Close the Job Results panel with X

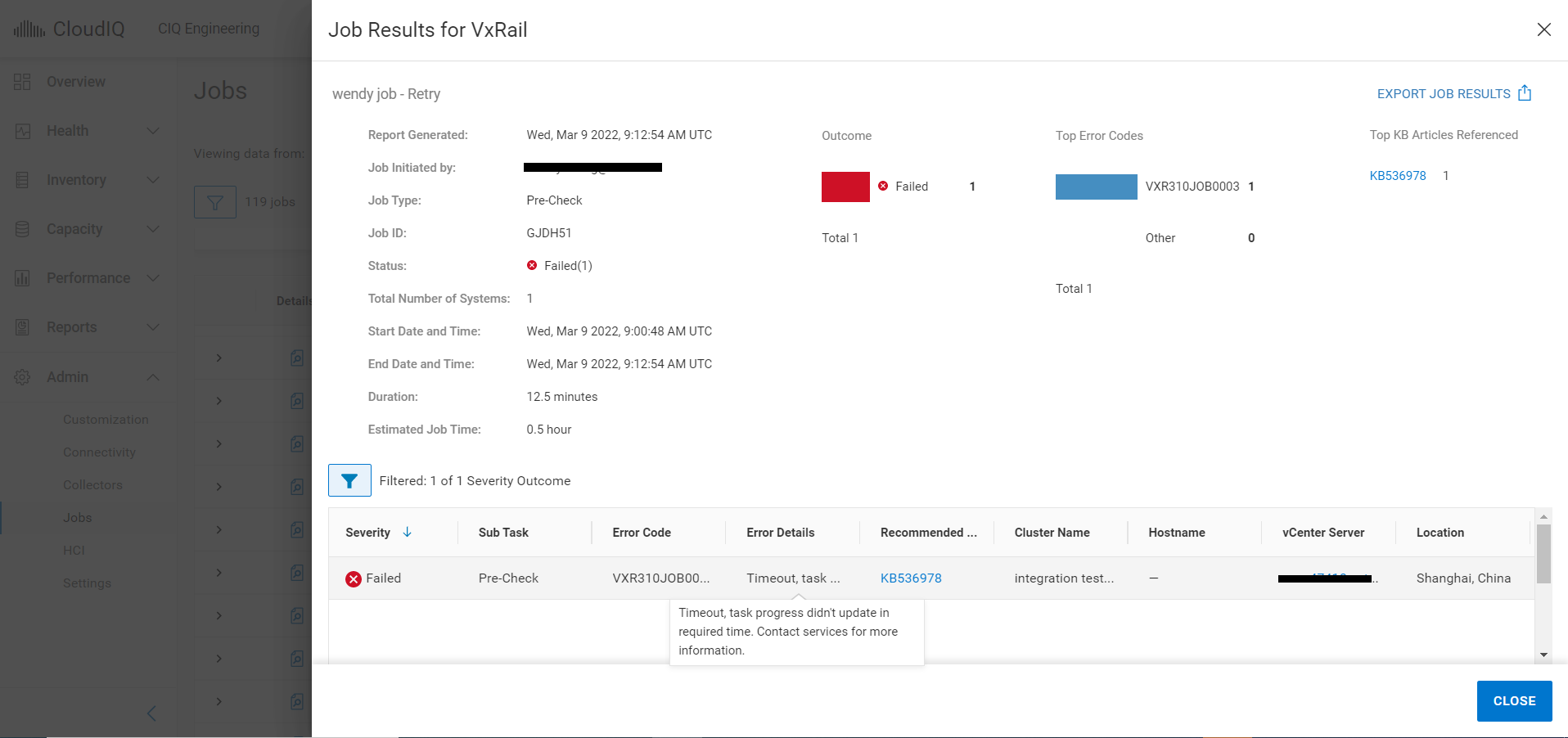pyautogui.click(x=1543, y=29)
